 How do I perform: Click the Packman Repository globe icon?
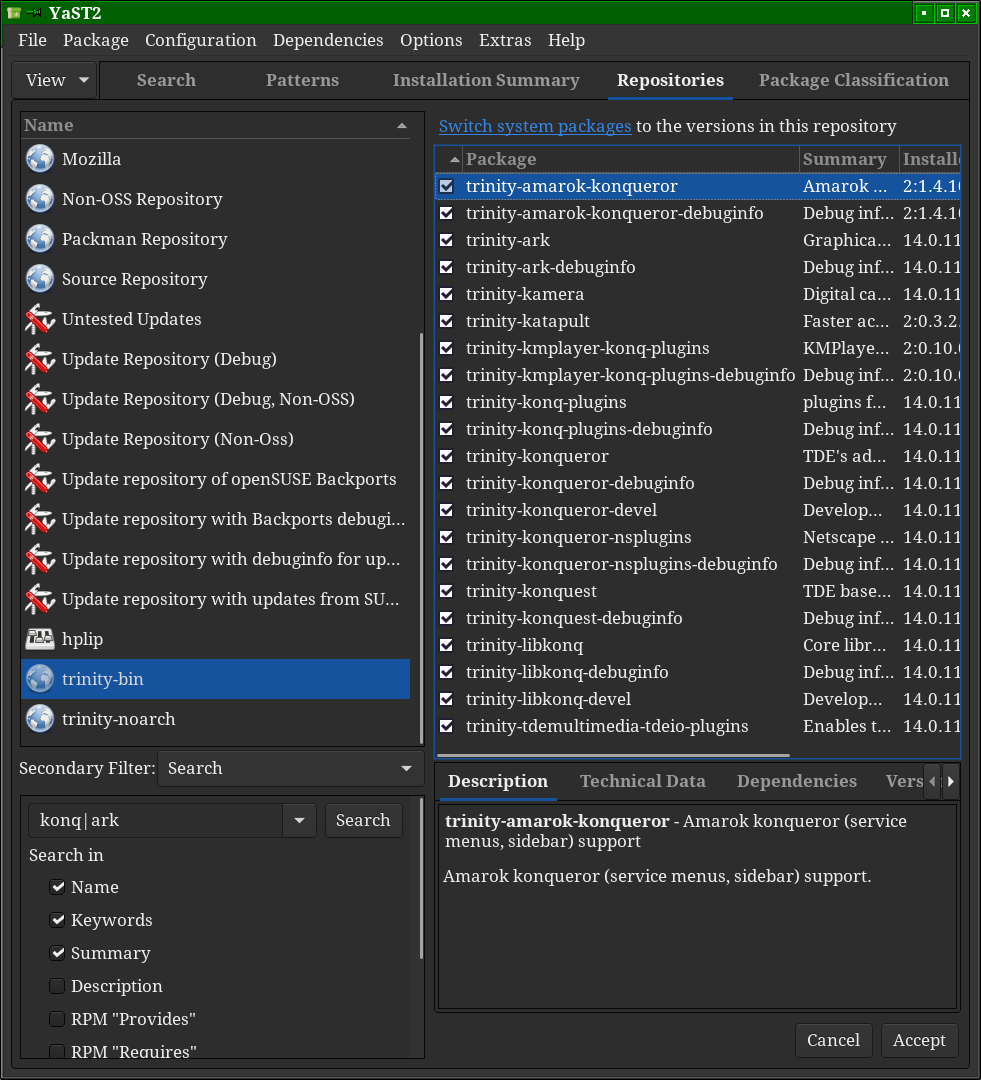[40, 239]
